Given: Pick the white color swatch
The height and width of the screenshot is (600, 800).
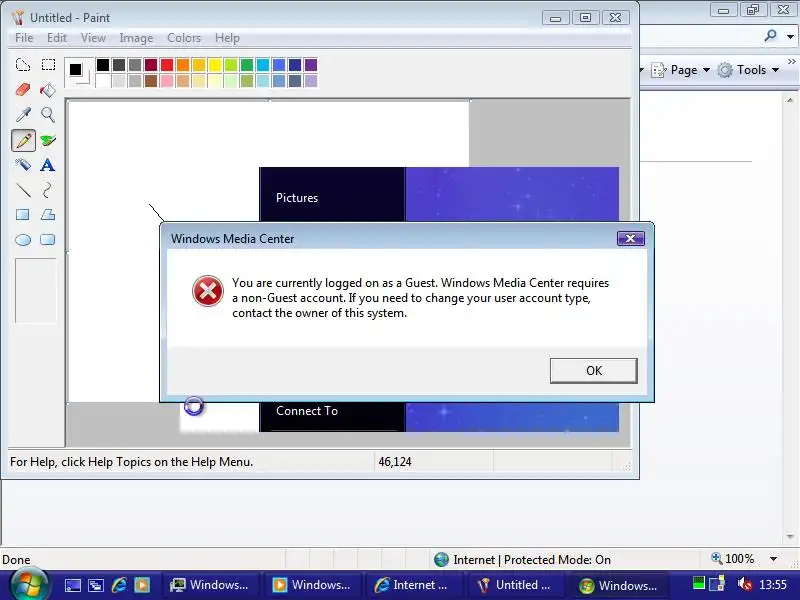Looking at the screenshot, I should (103, 81).
